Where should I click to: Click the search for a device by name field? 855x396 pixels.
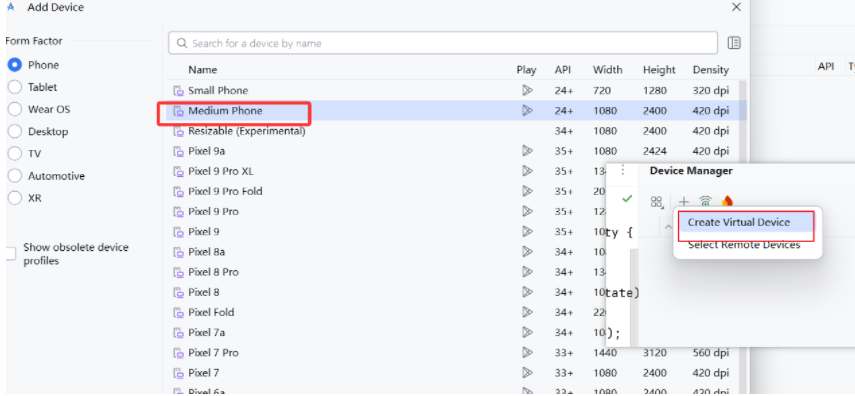443,43
